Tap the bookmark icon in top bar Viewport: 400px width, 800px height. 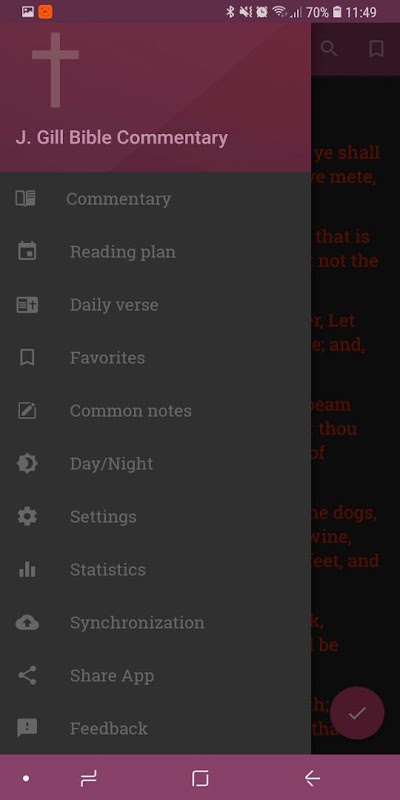tap(377, 49)
